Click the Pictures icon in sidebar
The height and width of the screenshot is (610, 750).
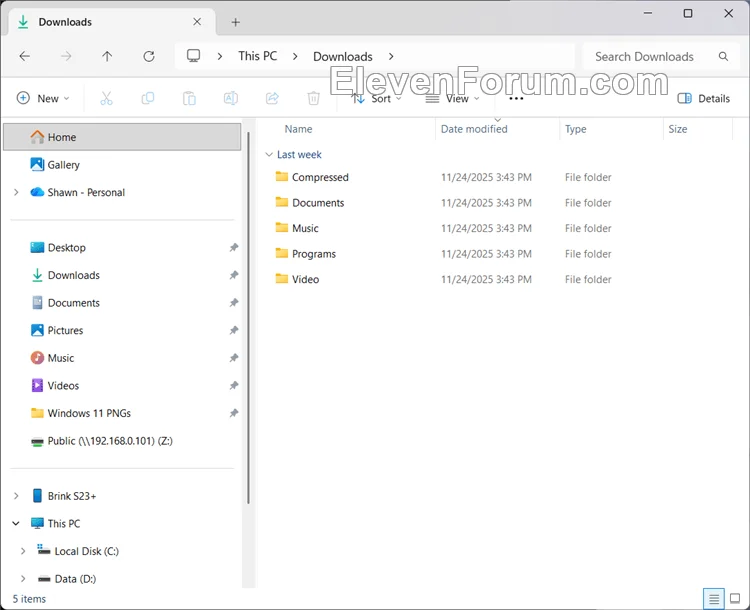click(37, 330)
